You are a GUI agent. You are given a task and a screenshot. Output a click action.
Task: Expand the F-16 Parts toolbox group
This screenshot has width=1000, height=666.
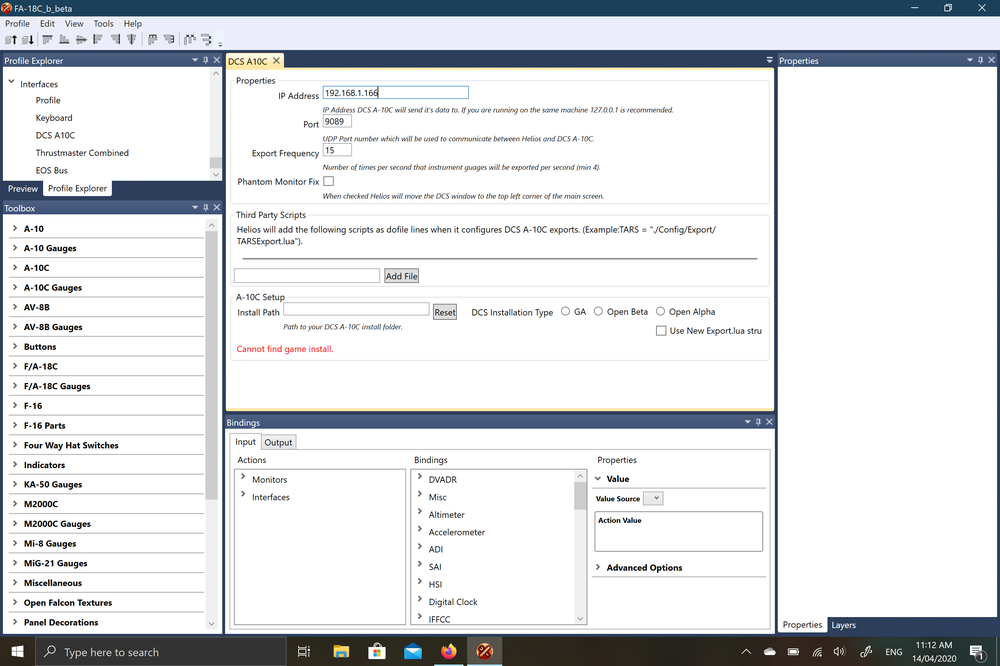pos(15,425)
